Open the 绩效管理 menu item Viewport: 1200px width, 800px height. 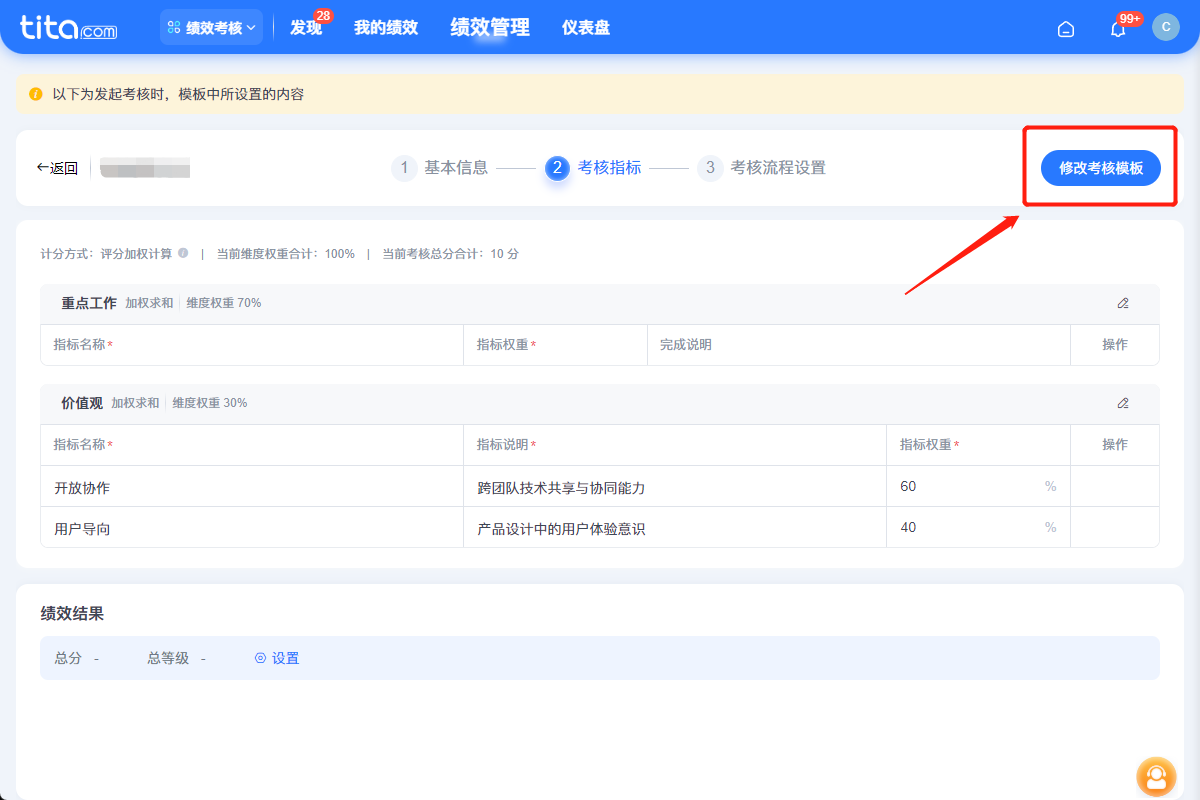click(x=489, y=27)
